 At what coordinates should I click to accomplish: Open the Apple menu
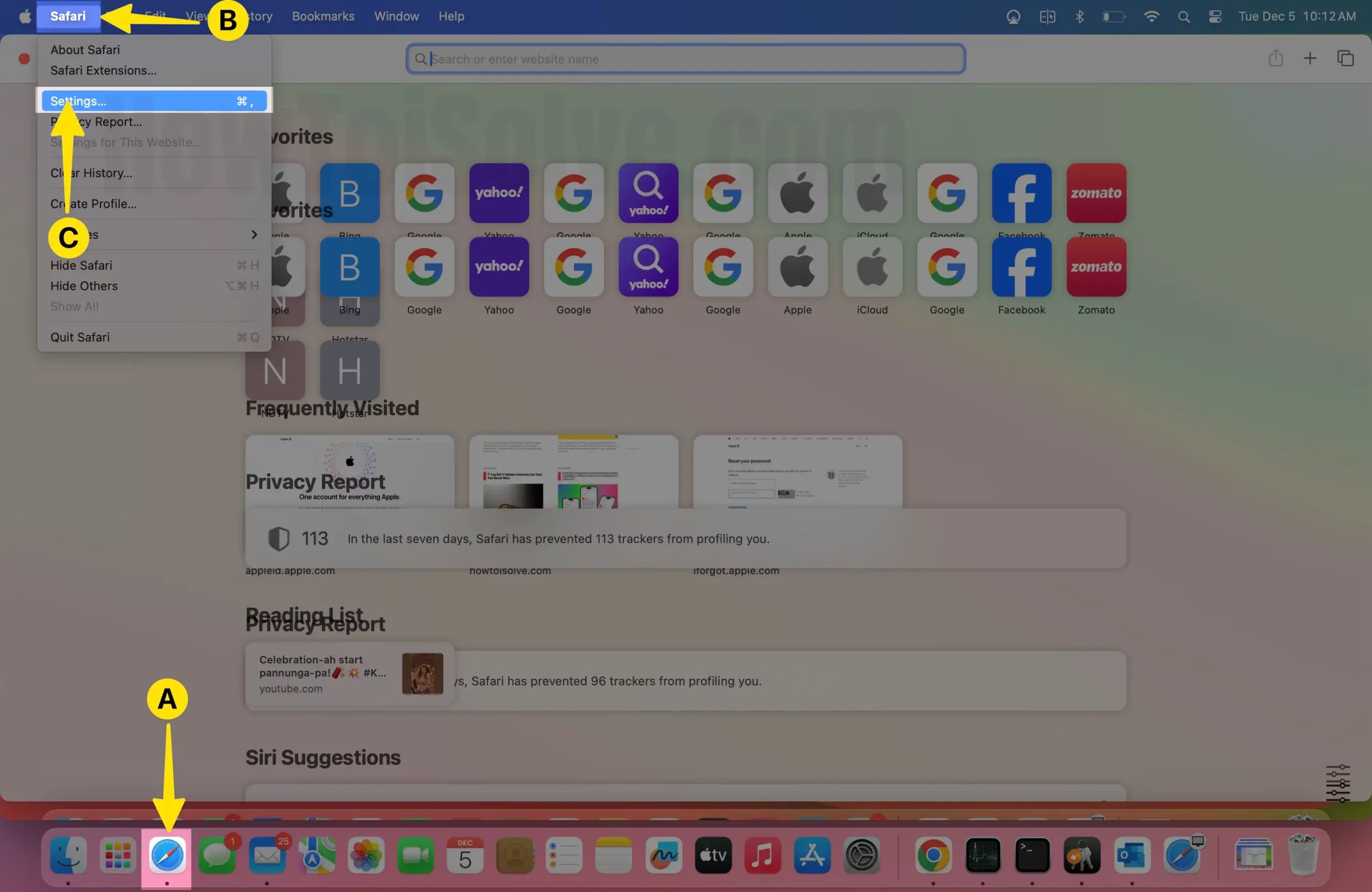pyautogui.click(x=25, y=17)
